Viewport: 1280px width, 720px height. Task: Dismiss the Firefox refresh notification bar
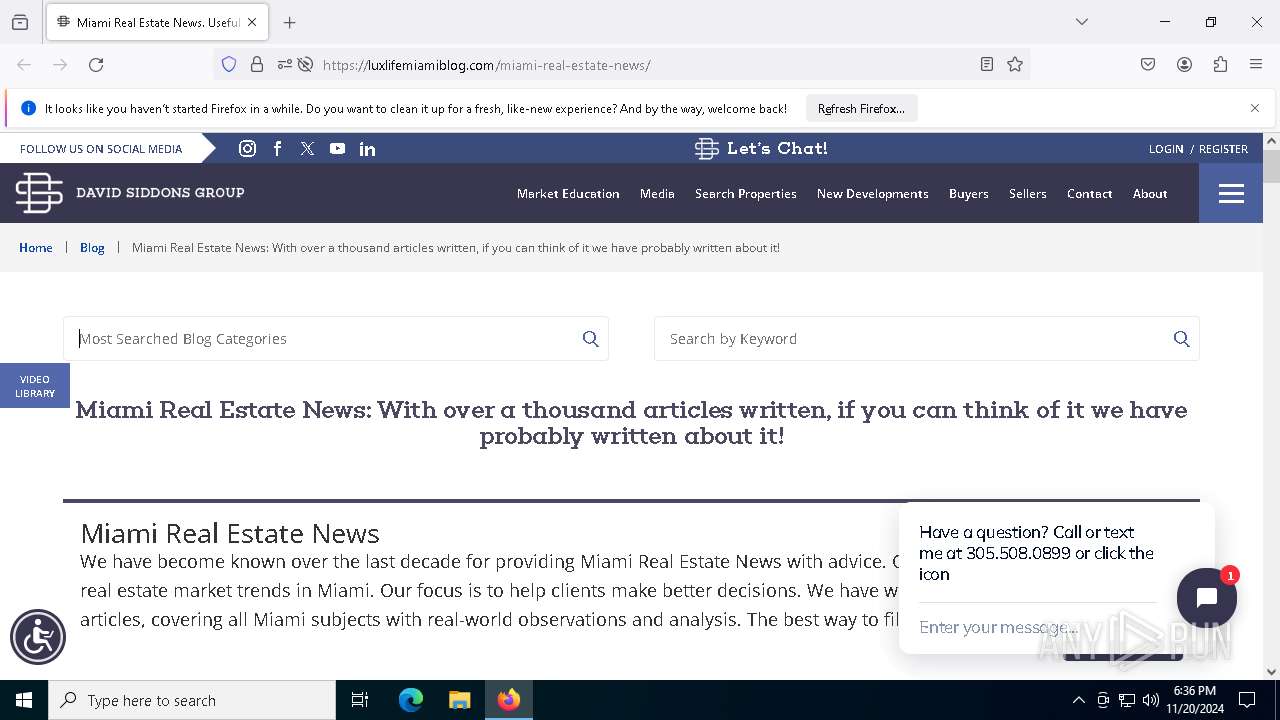1255,108
